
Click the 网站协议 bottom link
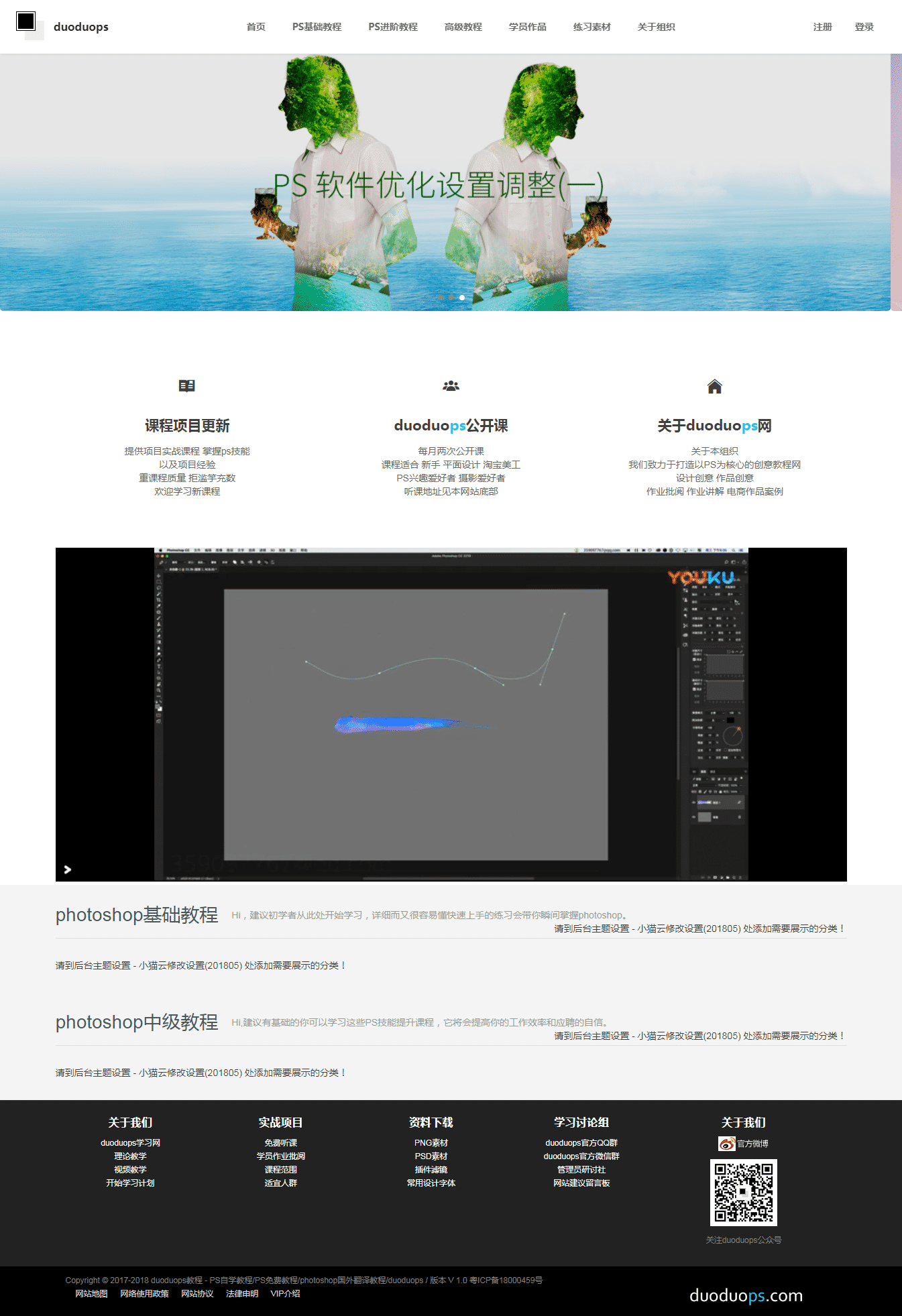[x=197, y=1294]
